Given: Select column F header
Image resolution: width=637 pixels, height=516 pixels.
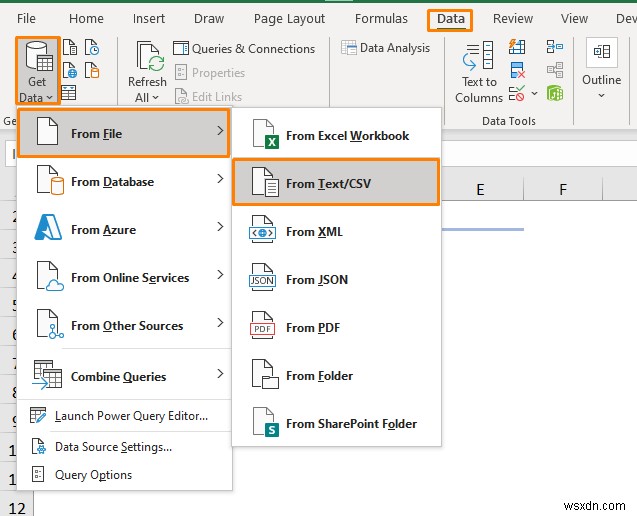Looking at the screenshot, I should (x=563, y=189).
